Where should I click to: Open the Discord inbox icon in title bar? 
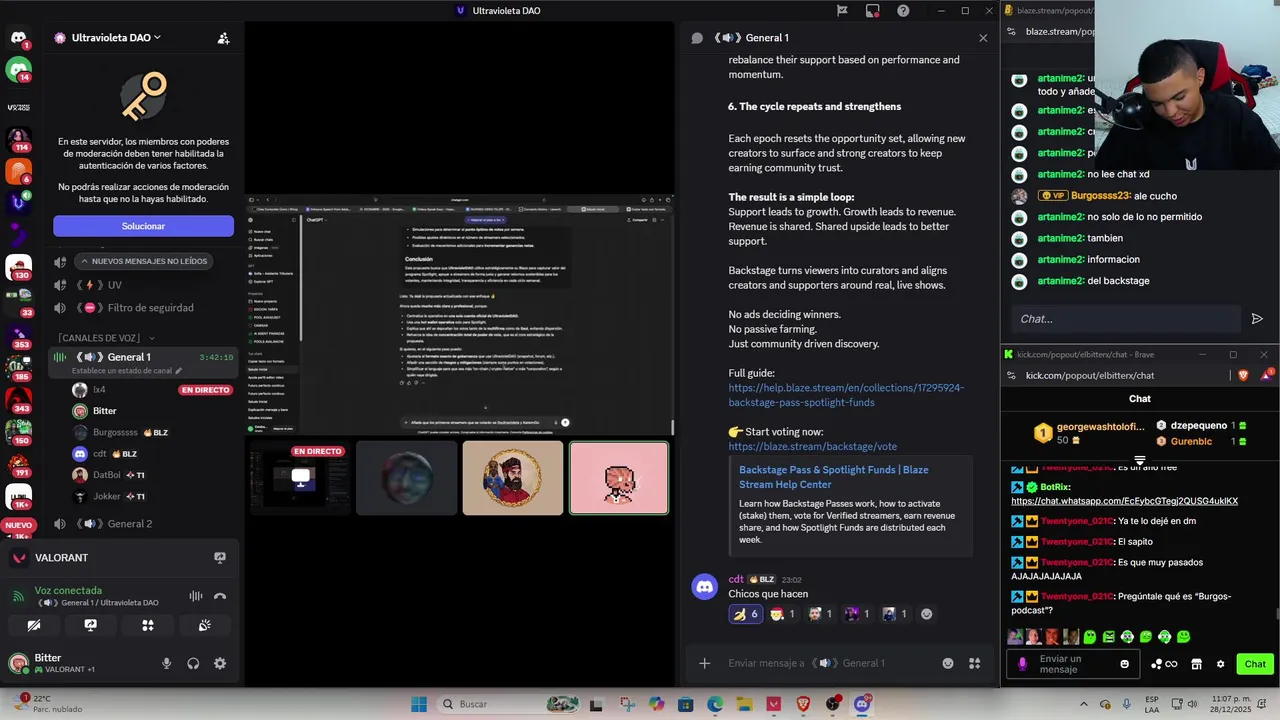click(873, 11)
